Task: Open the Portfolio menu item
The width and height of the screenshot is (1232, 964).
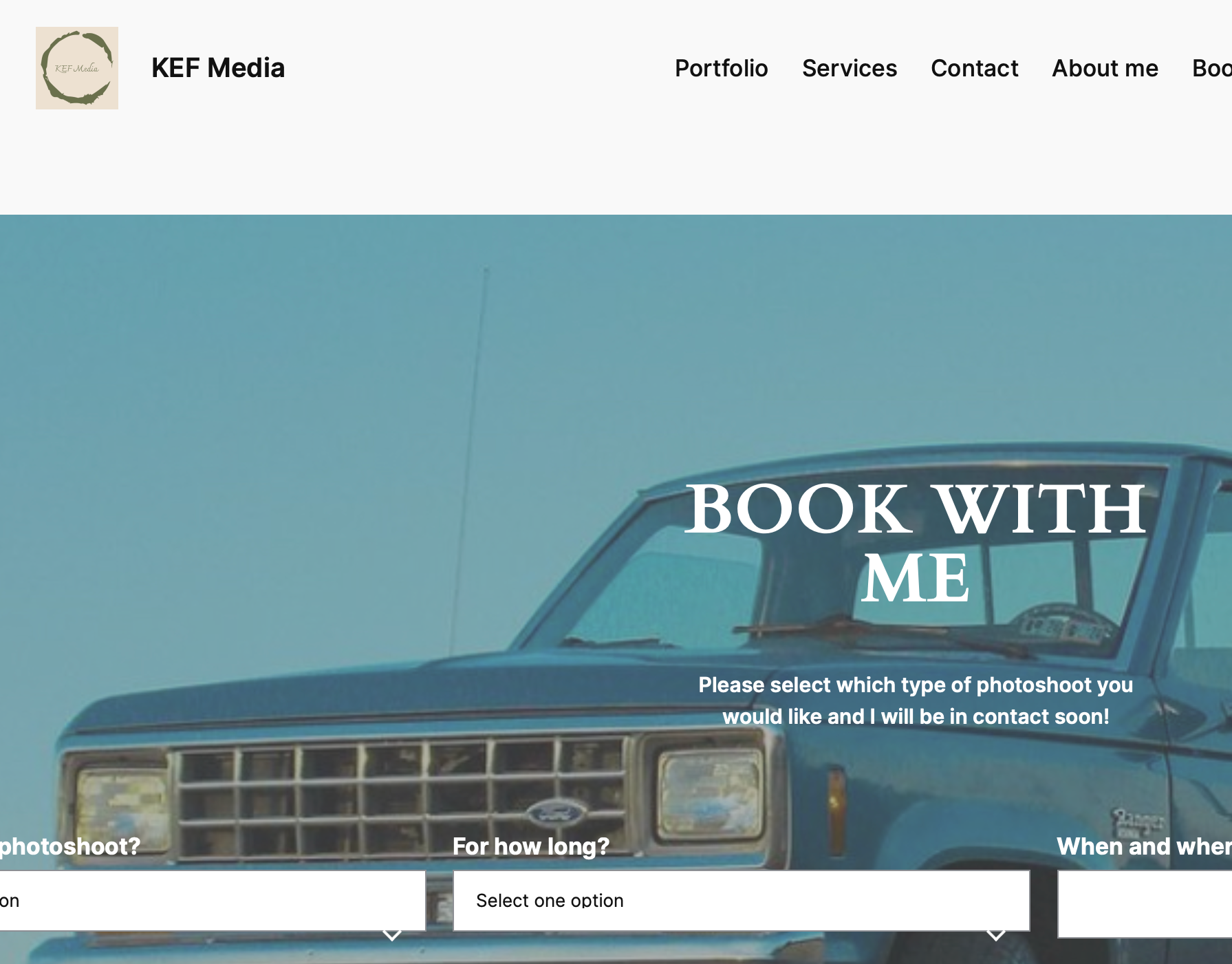Action: 721,68
